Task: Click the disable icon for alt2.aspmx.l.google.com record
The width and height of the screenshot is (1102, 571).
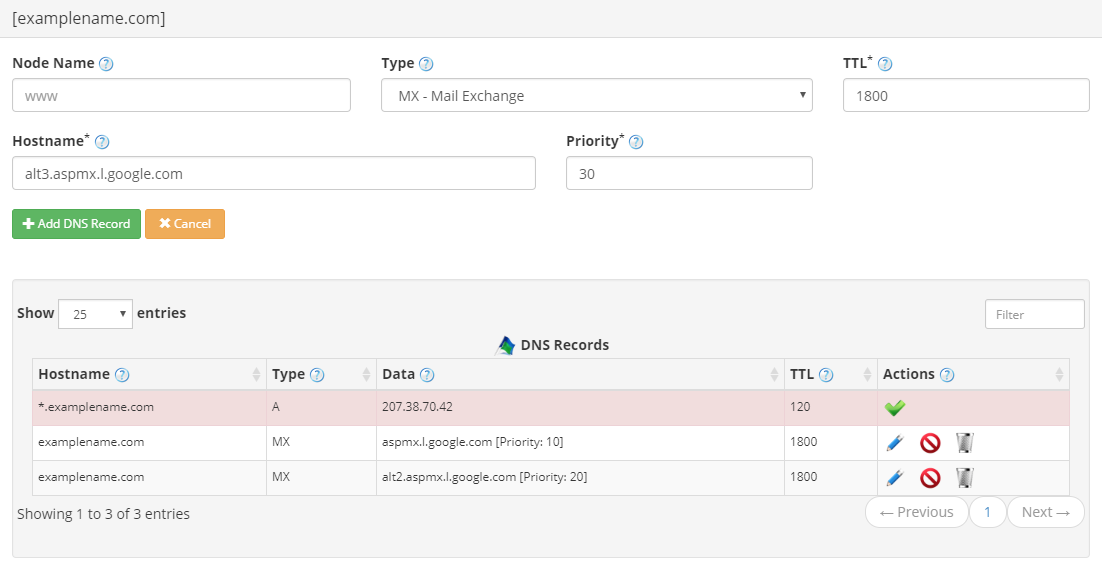Action: pyautogui.click(x=930, y=478)
